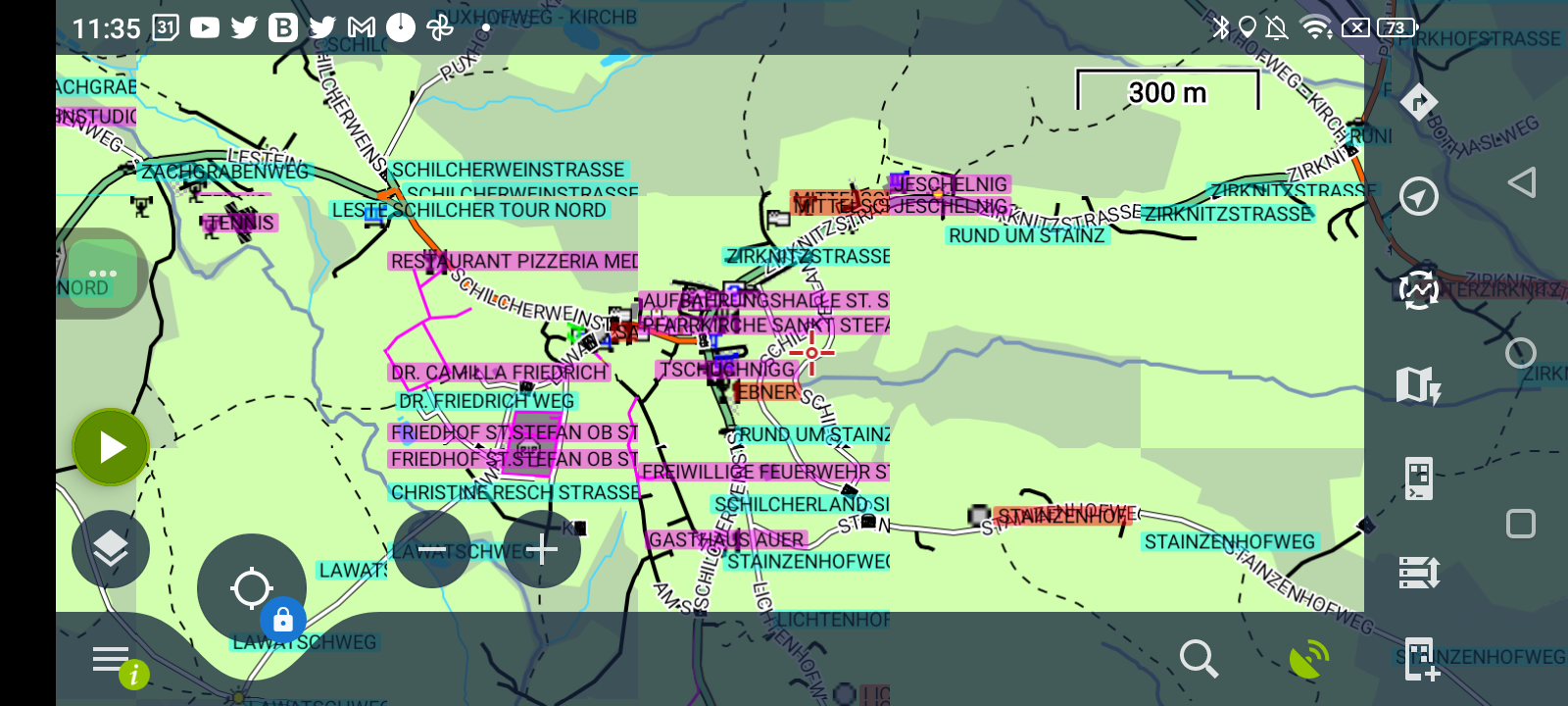Open the map items panel icon
Screen dimensions: 1568x706
pyautogui.click(x=1418, y=479)
